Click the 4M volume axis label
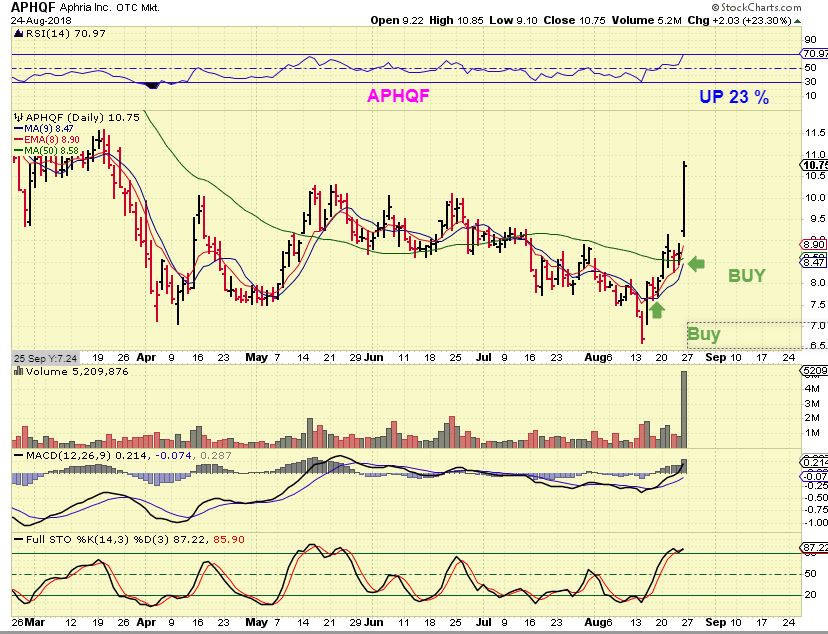 point(812,389)
